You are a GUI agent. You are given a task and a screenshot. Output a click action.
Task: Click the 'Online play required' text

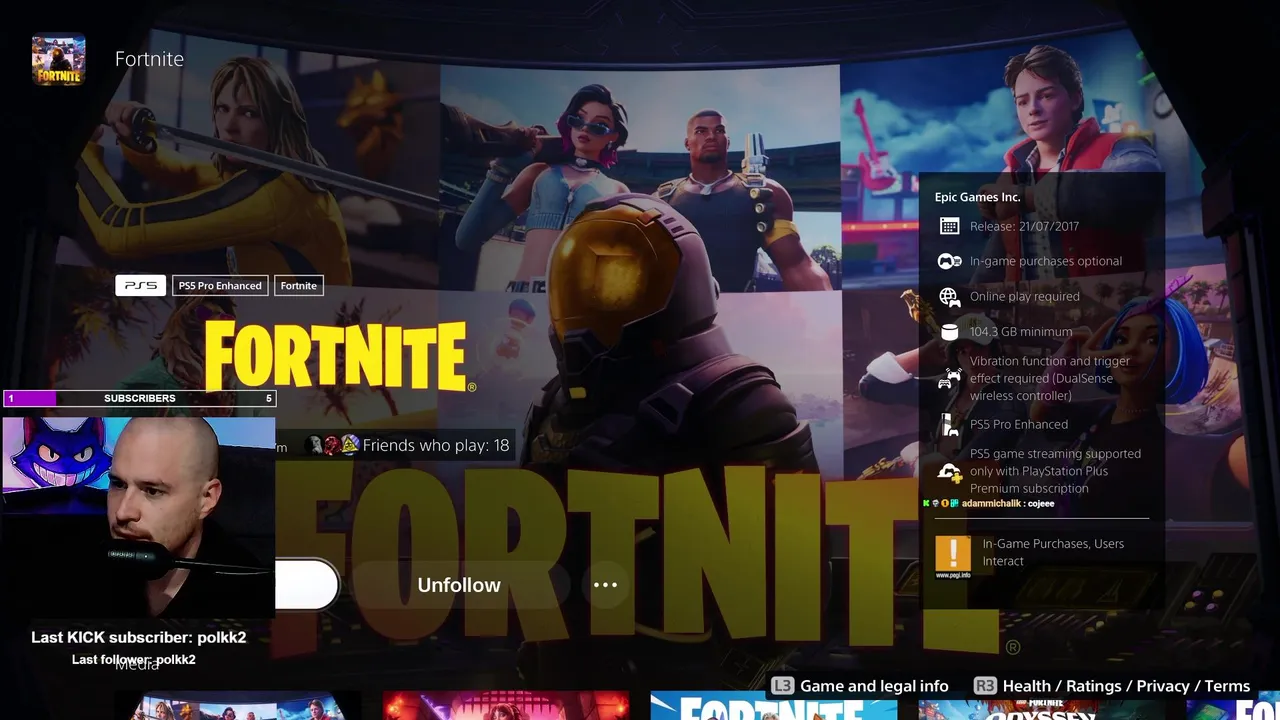coord(1024,296)
